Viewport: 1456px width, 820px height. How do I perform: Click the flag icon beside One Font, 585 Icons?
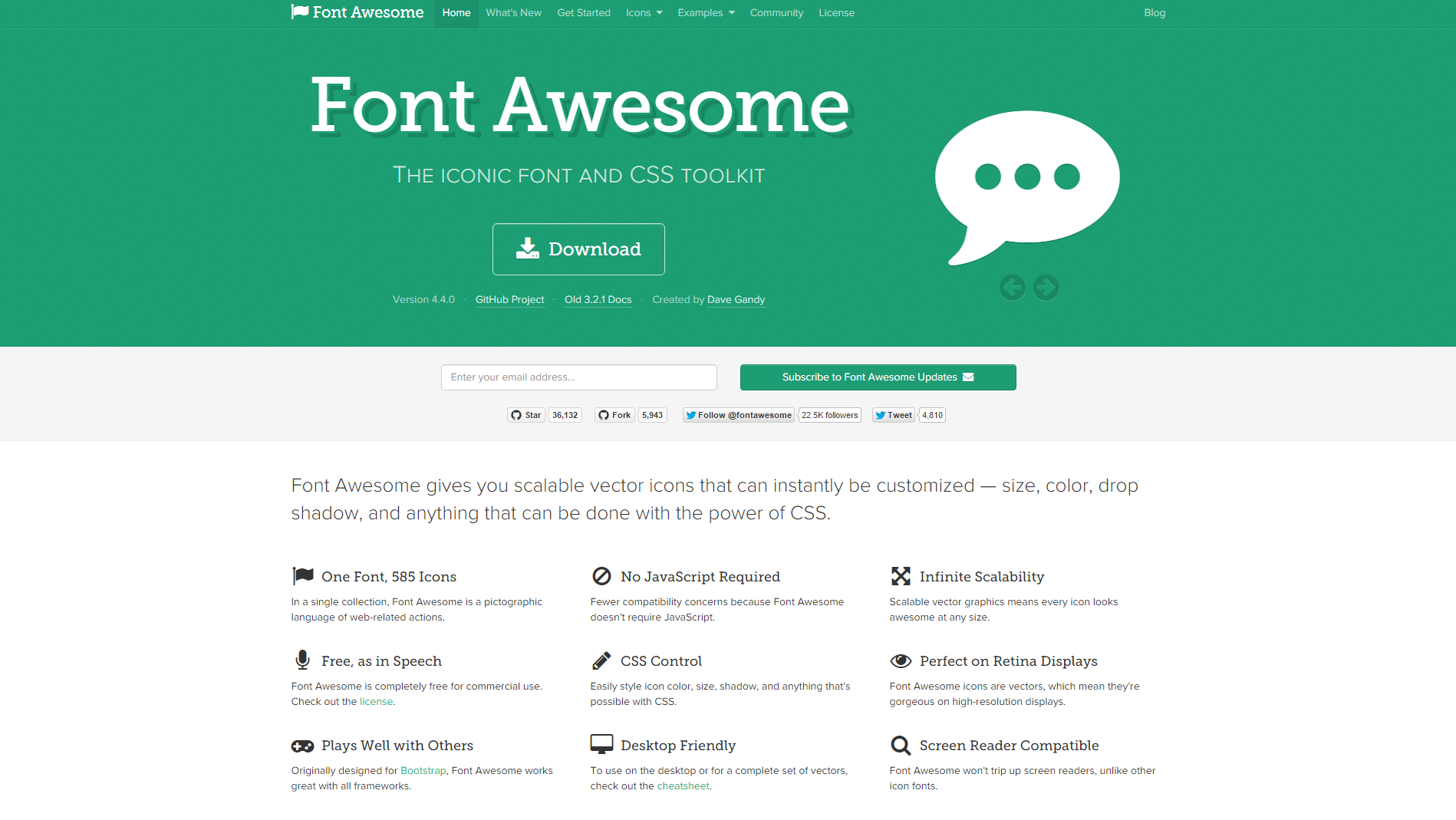(x=303, y=576)
